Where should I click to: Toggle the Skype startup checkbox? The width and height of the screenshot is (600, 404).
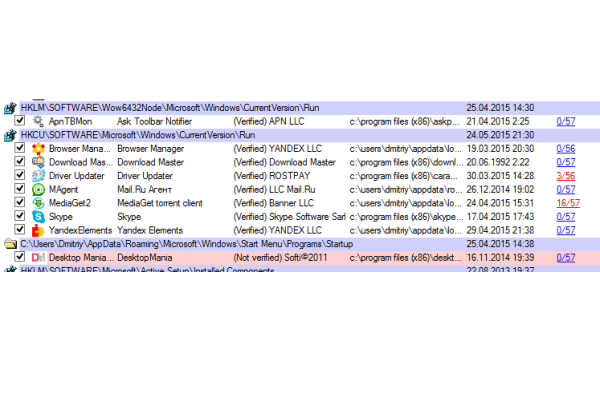[20, 216]
